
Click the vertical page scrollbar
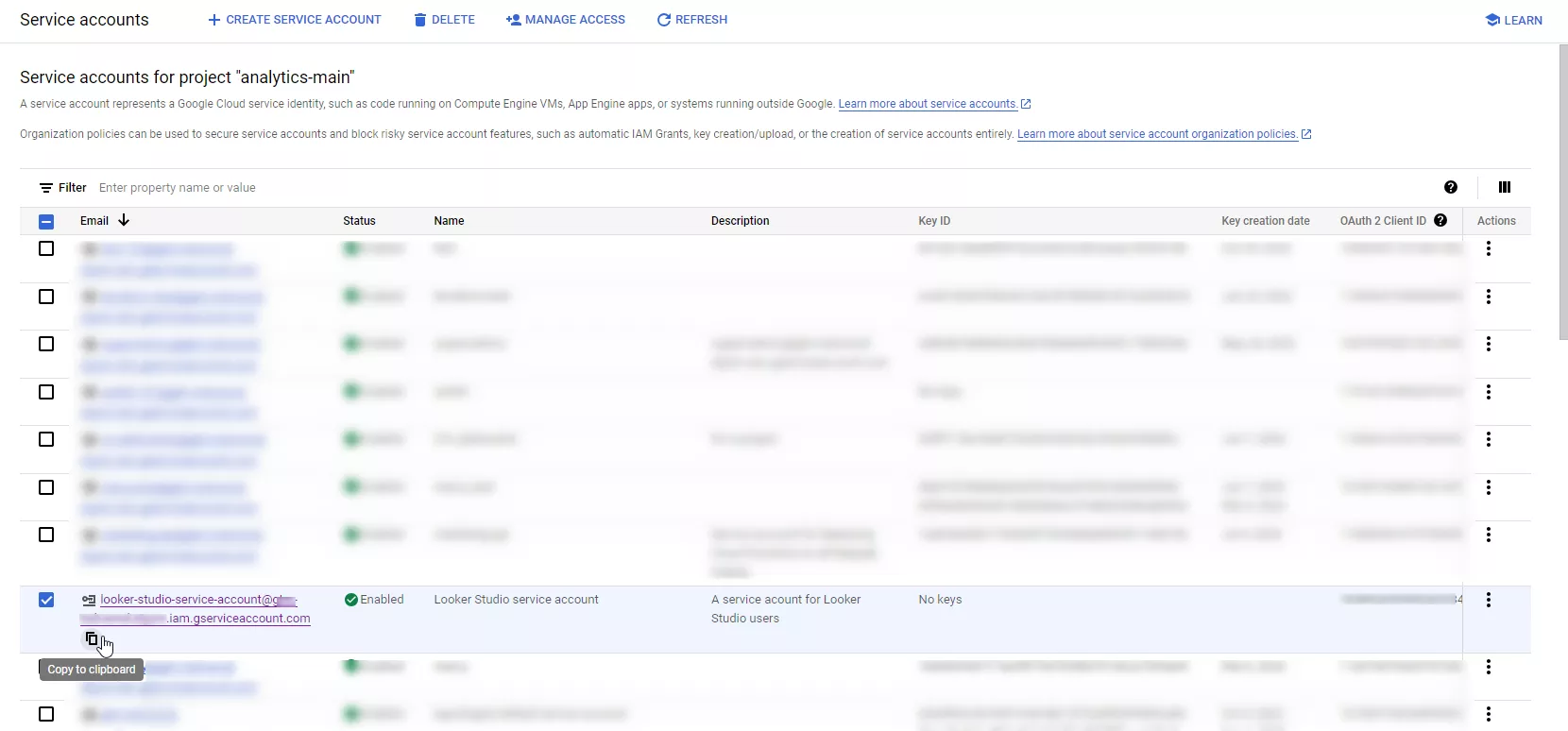pyautogui.click(x=1563, y=192)
